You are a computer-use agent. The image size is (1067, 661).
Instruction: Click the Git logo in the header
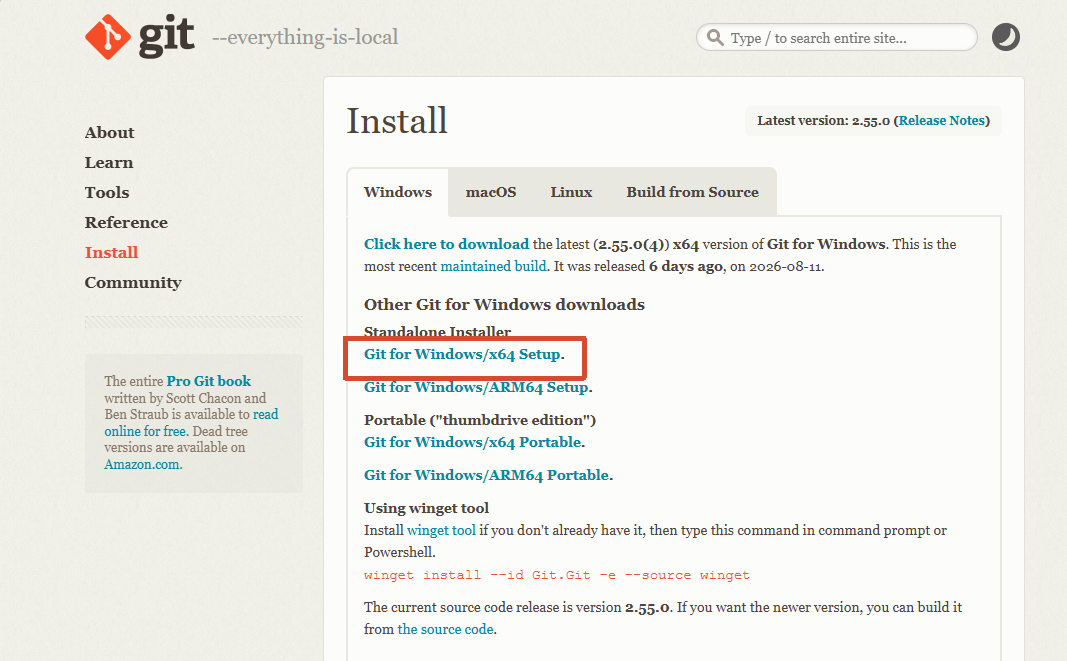(139, 37)
